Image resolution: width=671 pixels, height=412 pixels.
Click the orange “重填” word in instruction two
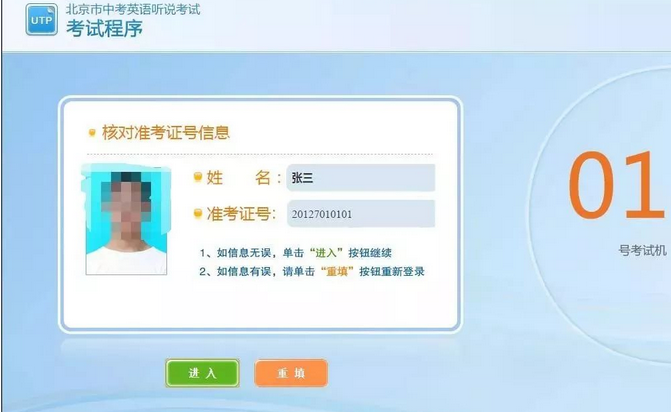pos(337,272)
